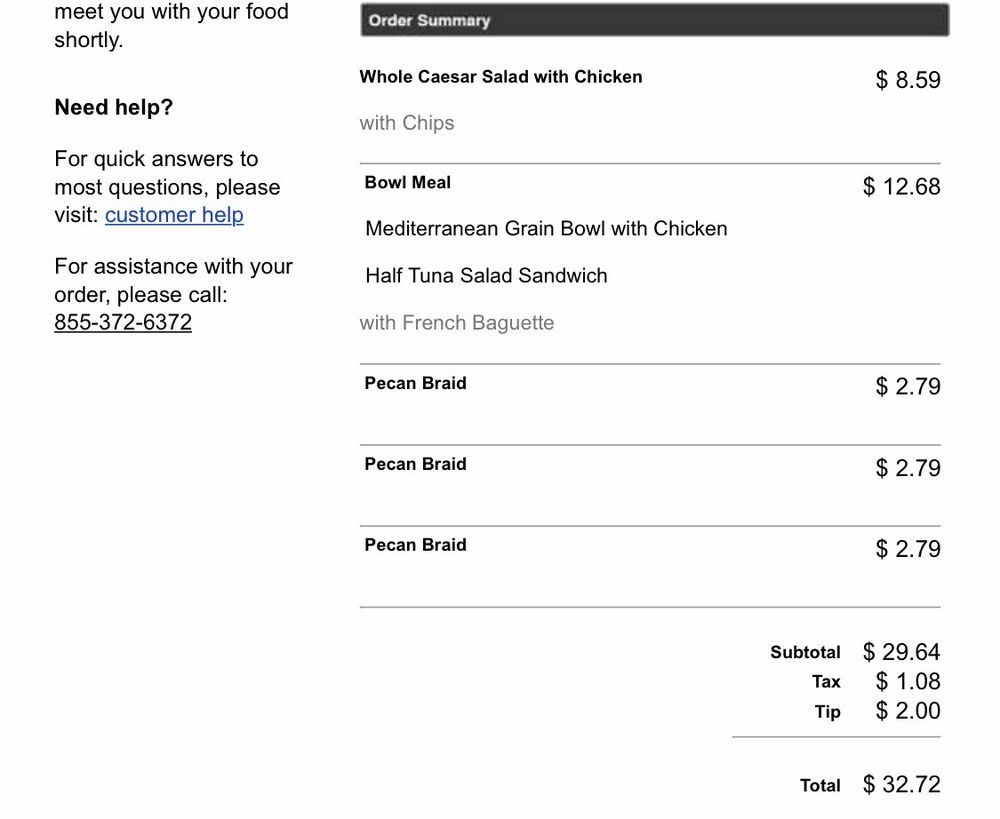Click the $ 12.68 Bowl Meal price
The image size is (1000, 819).
[901, 187]
